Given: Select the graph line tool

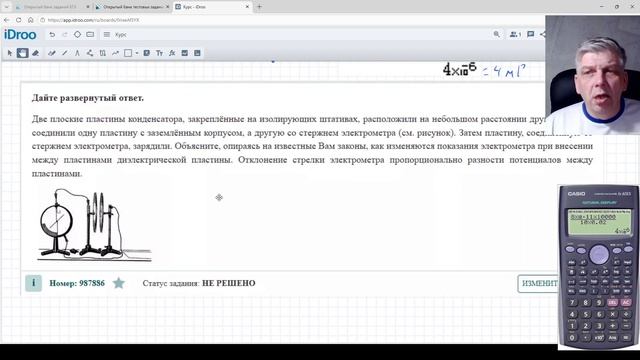Looking at the screenshot, I should click(x=115, y=53).
